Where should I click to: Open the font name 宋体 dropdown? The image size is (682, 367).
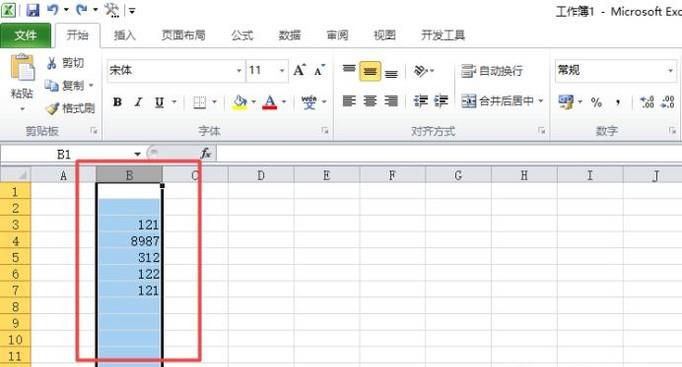pyautogui.click(x=239, y=70)
